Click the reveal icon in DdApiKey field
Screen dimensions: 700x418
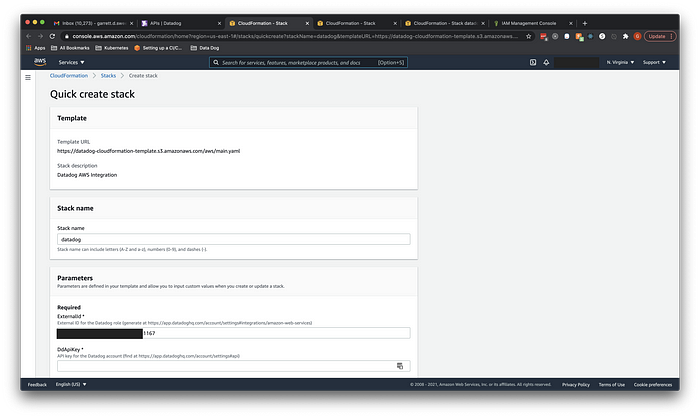coord(400,366)
